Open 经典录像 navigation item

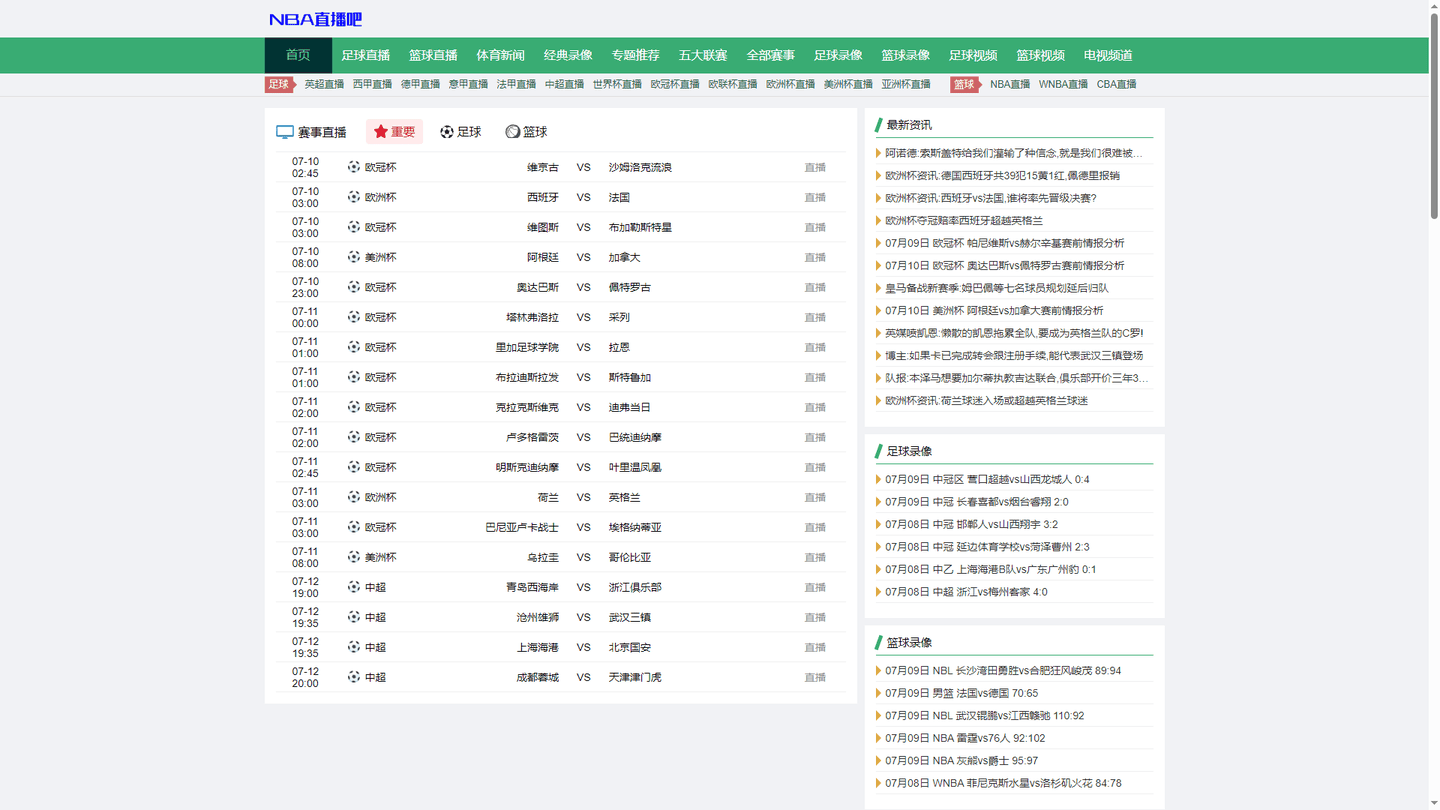point(568,55)
